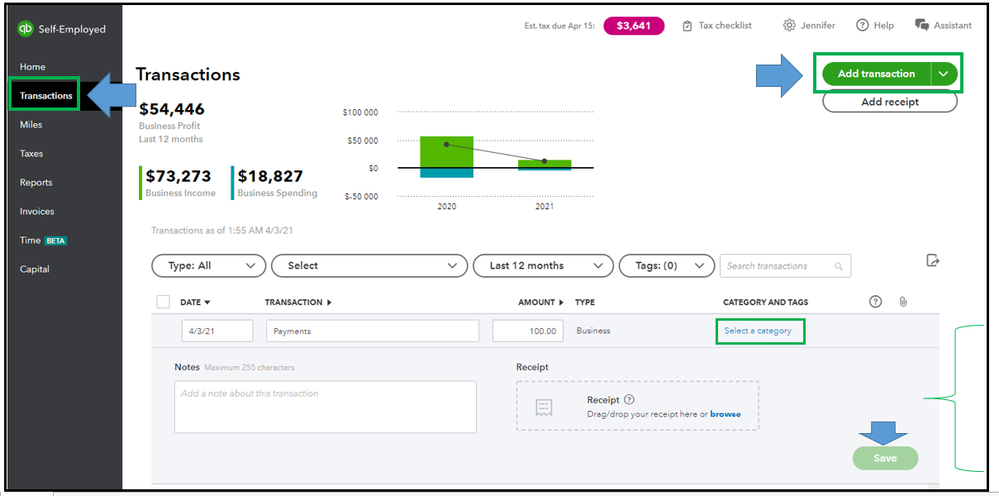Open Invoices in the sidebar
999x496 pixels.
[37, 211]
